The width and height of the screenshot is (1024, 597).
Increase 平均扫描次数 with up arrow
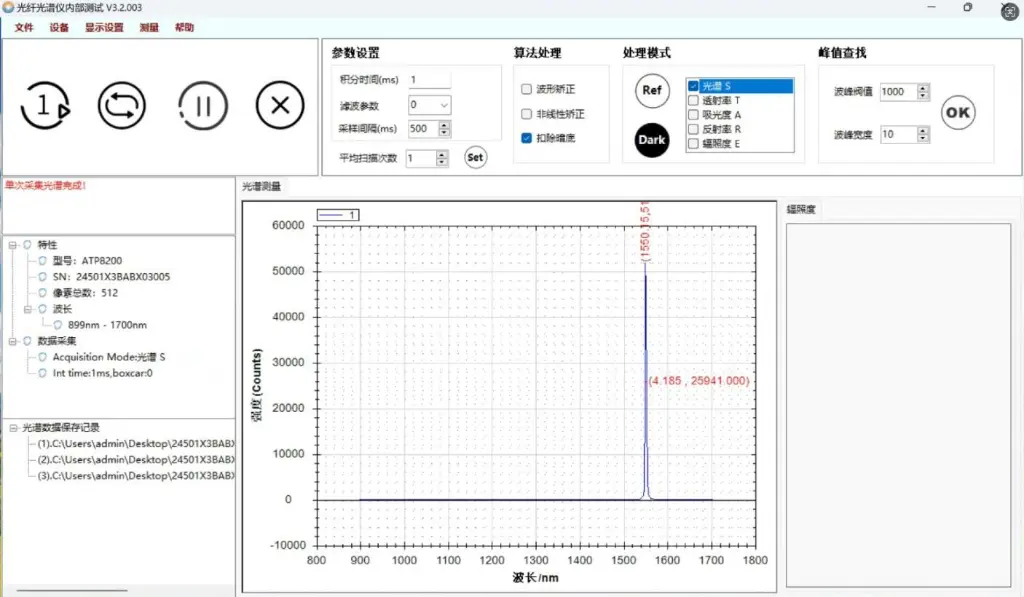click(x=442, y=155)
